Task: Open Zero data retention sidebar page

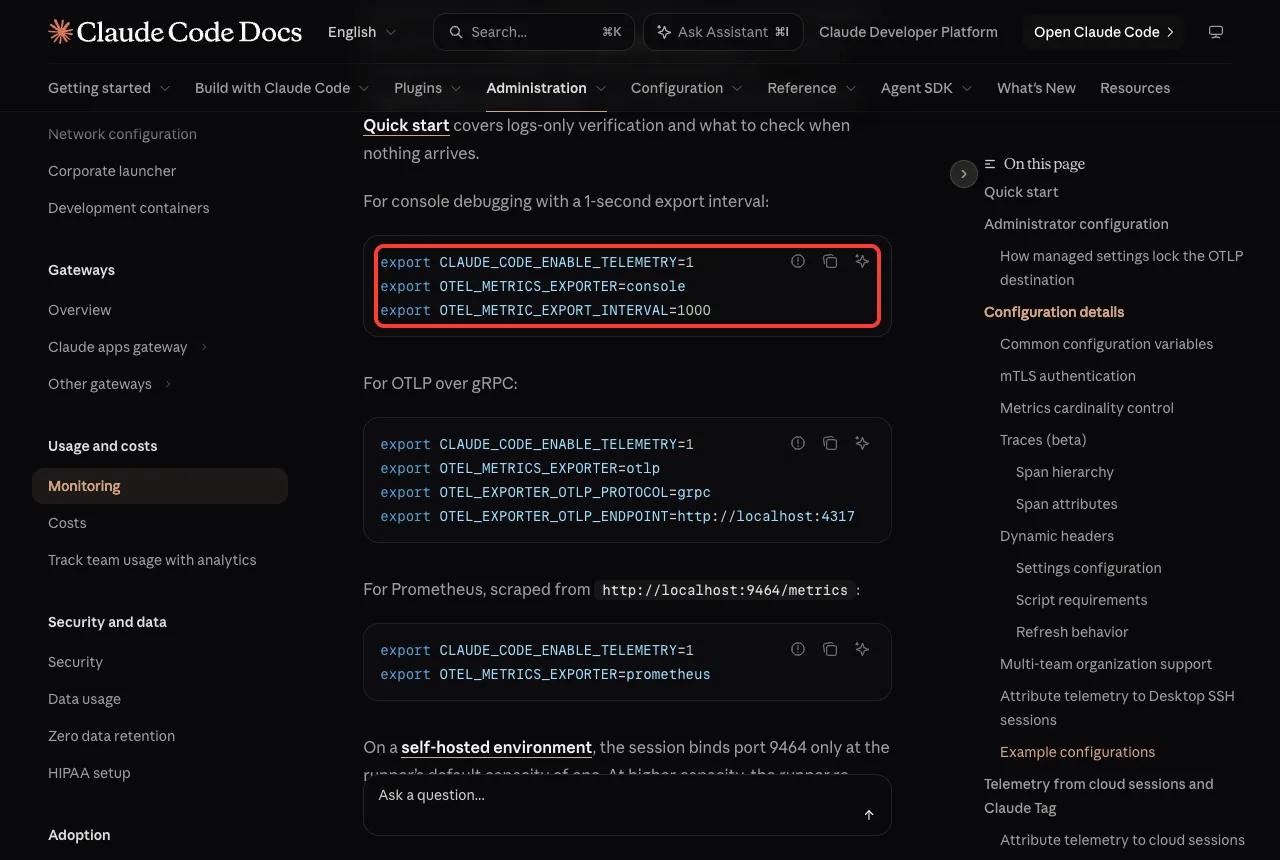Action: click(111, 736)
